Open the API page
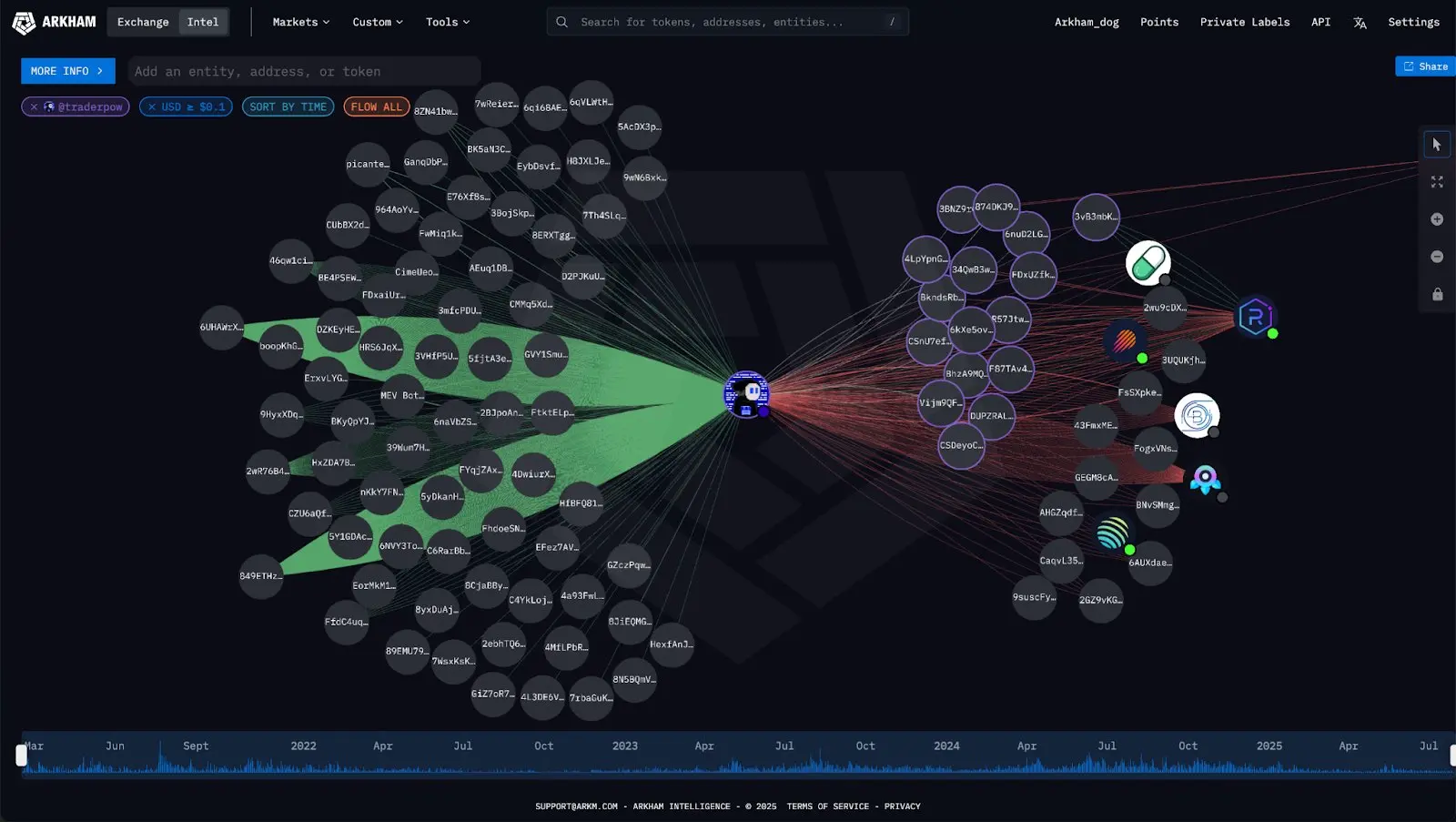 click(x=1320, y=22)
